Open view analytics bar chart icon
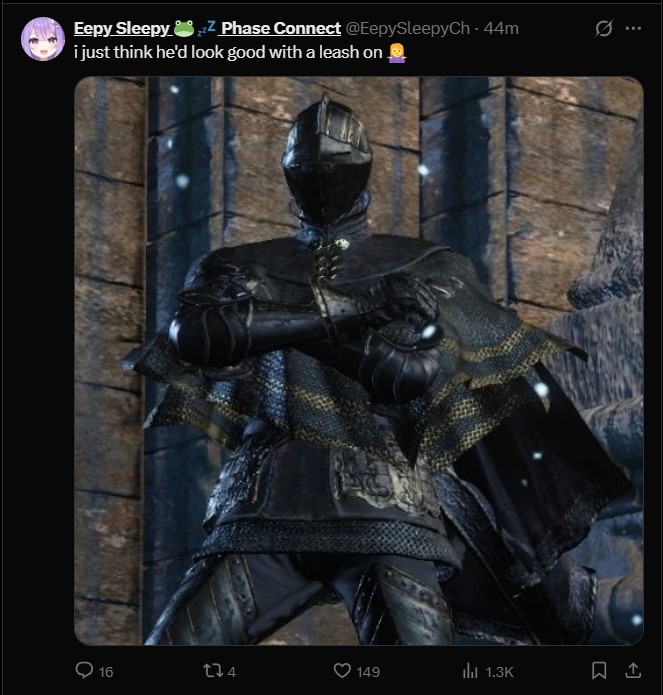This screenshot has width=663, height=695. tap(470, 671)
